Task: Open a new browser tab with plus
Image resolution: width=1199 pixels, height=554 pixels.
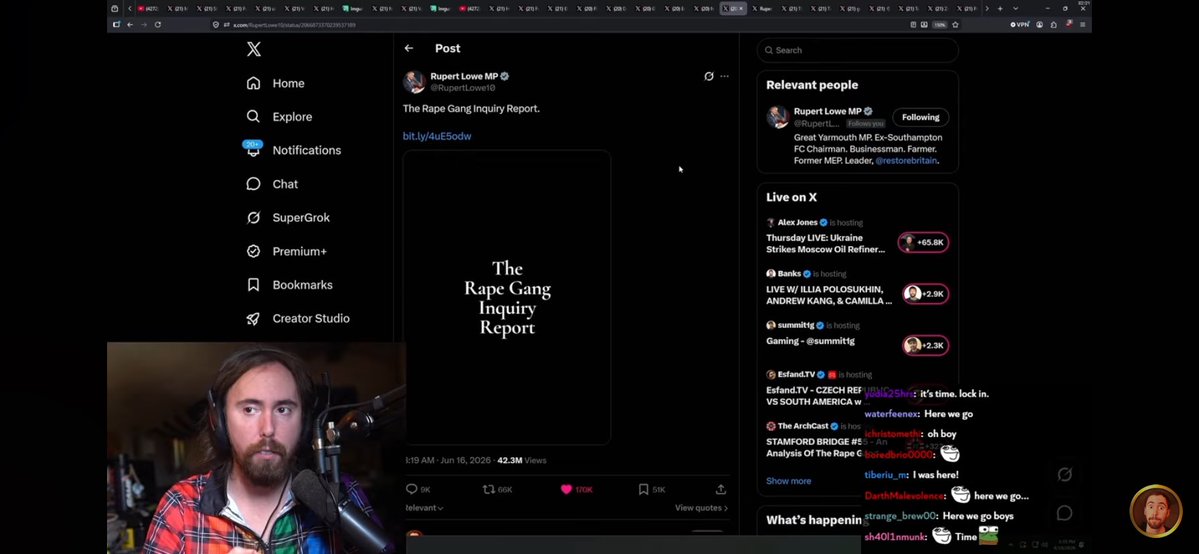Action: [999, 8]
